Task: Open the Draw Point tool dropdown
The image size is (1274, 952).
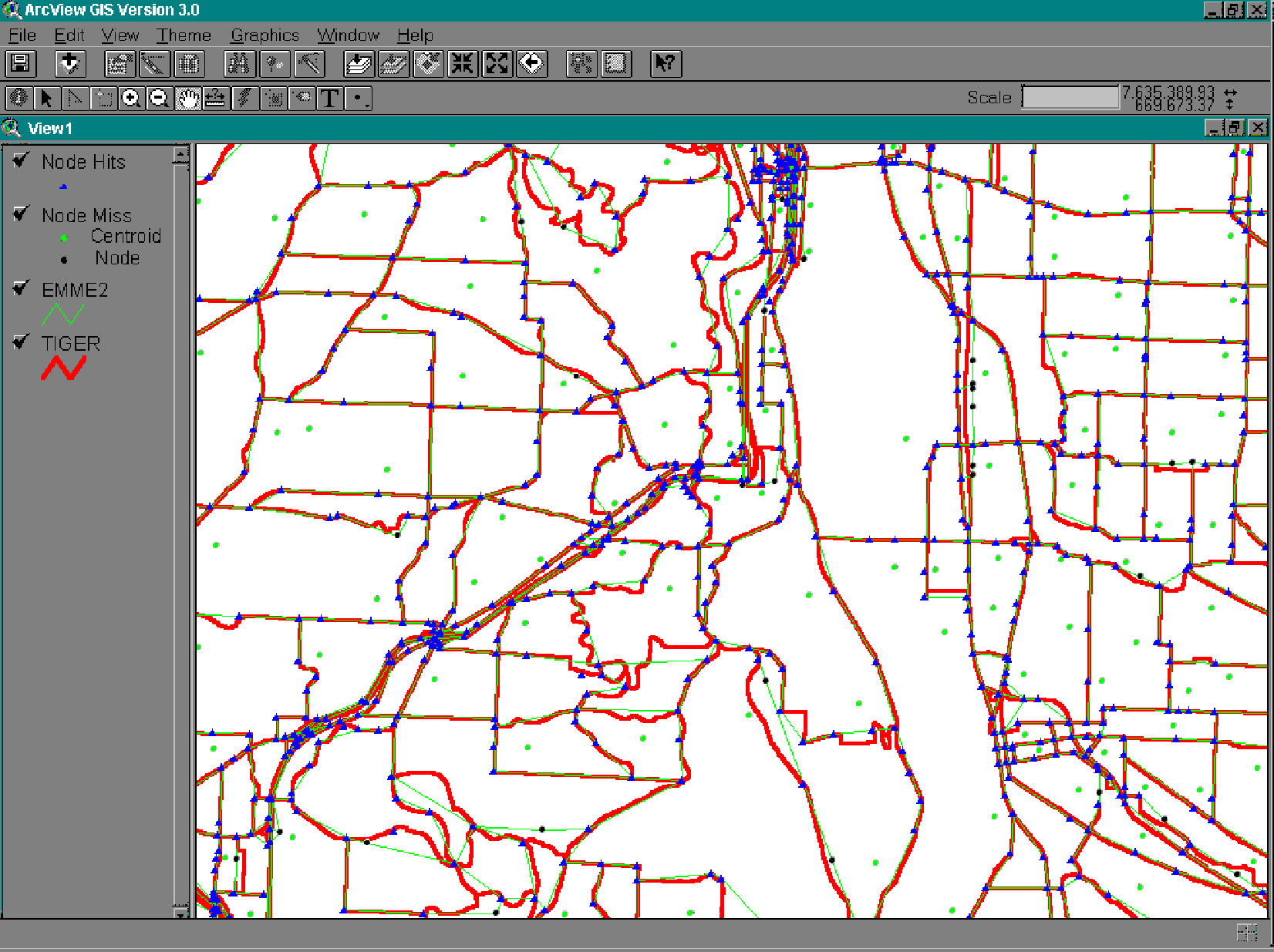Action: pyautogui.click(x=358, y=98)
